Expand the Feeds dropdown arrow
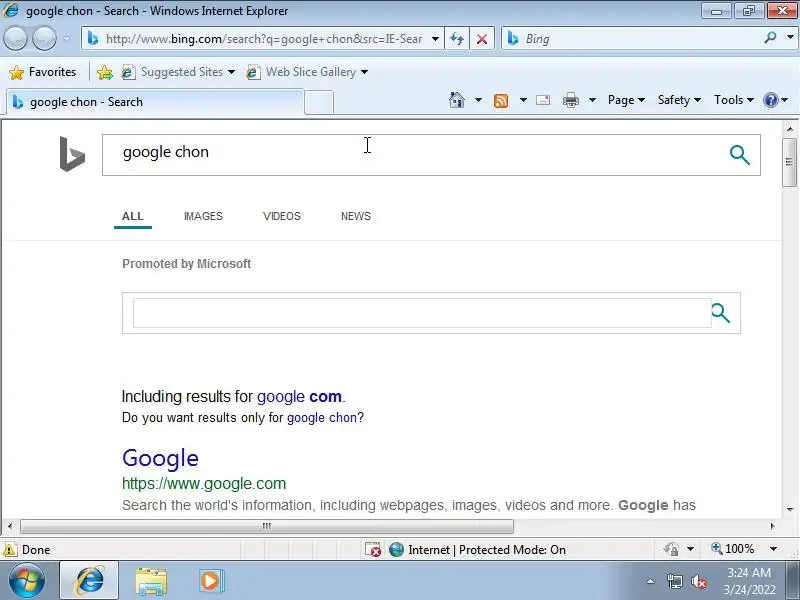 pos(523,100)
